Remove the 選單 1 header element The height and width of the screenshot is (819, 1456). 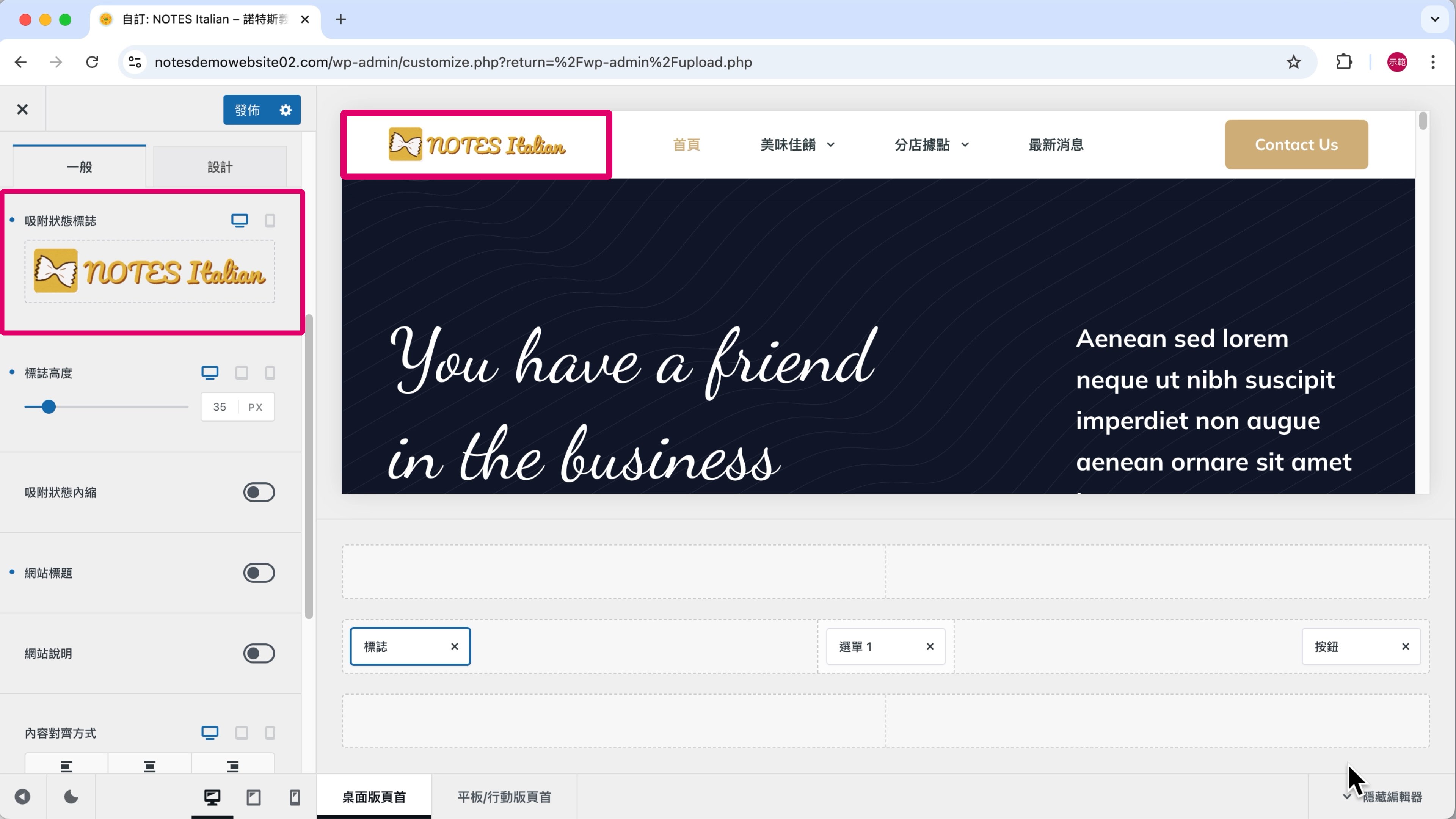click(x=930, y=646)
